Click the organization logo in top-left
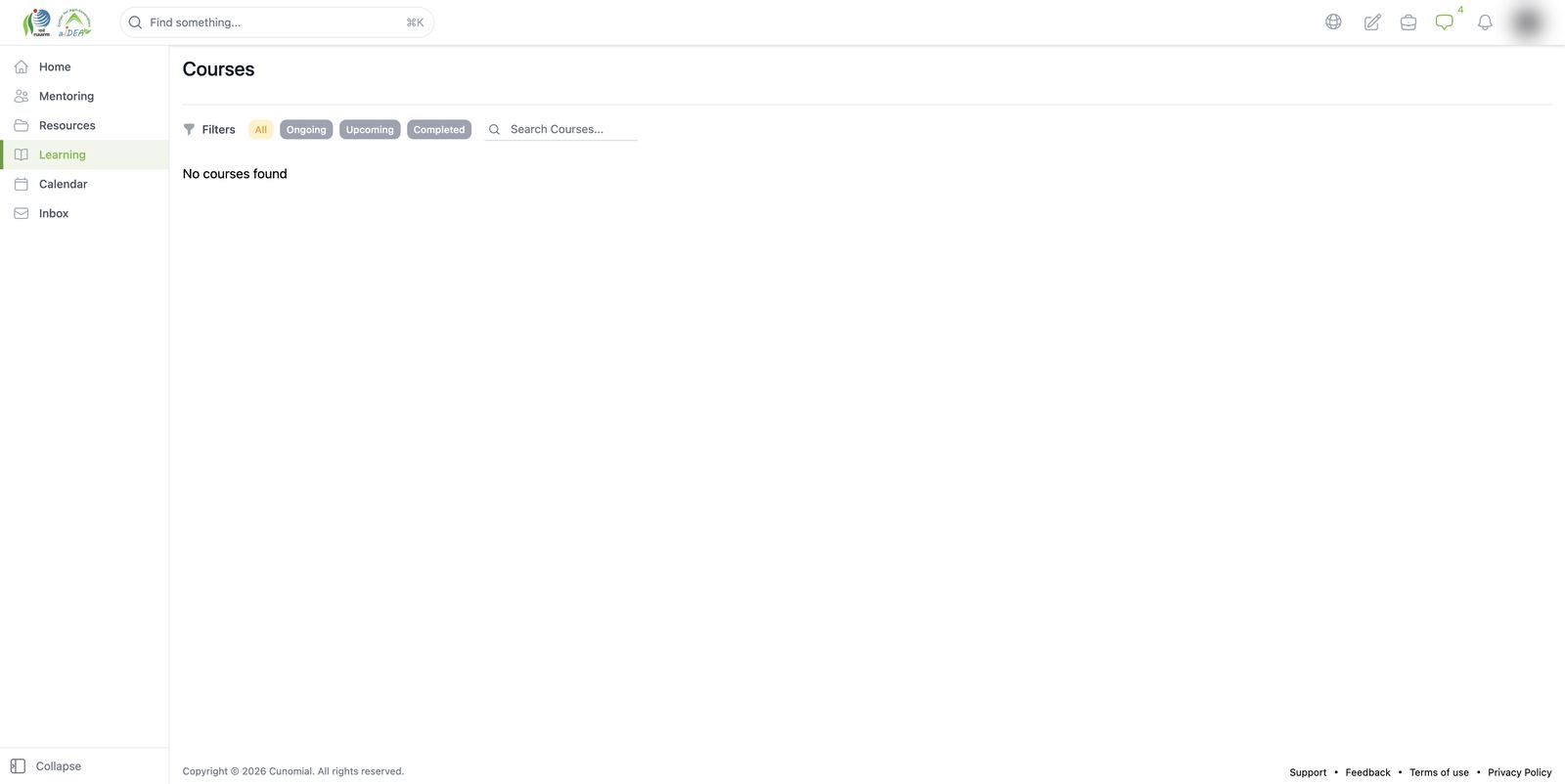Image resolution: width=1565 pixels, height=784 pixels. point(57,22)
